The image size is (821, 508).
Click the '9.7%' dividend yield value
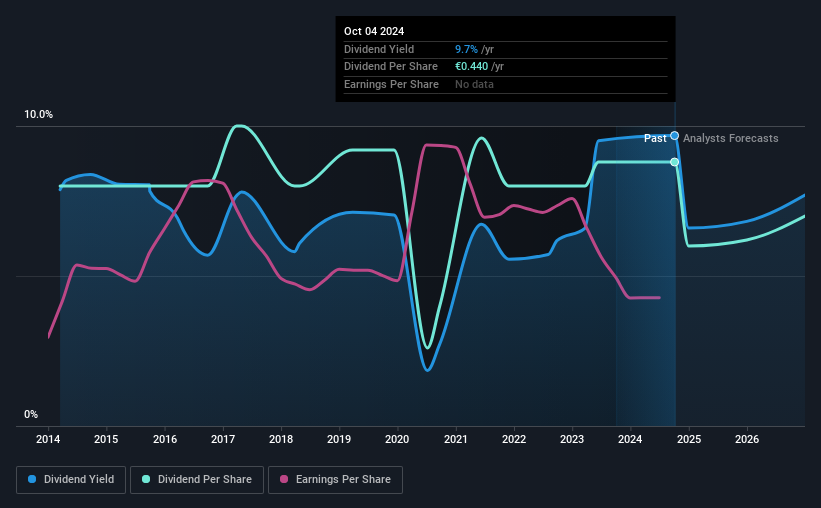(466, 49)
